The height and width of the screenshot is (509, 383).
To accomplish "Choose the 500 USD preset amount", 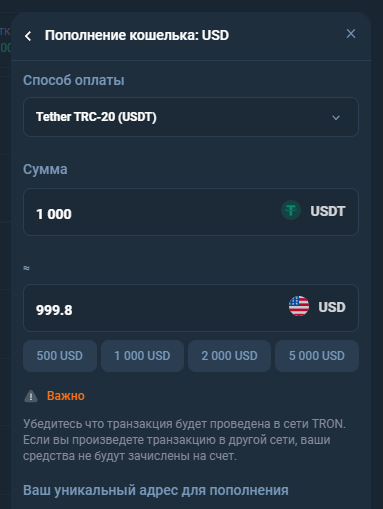I will point(60,356).
